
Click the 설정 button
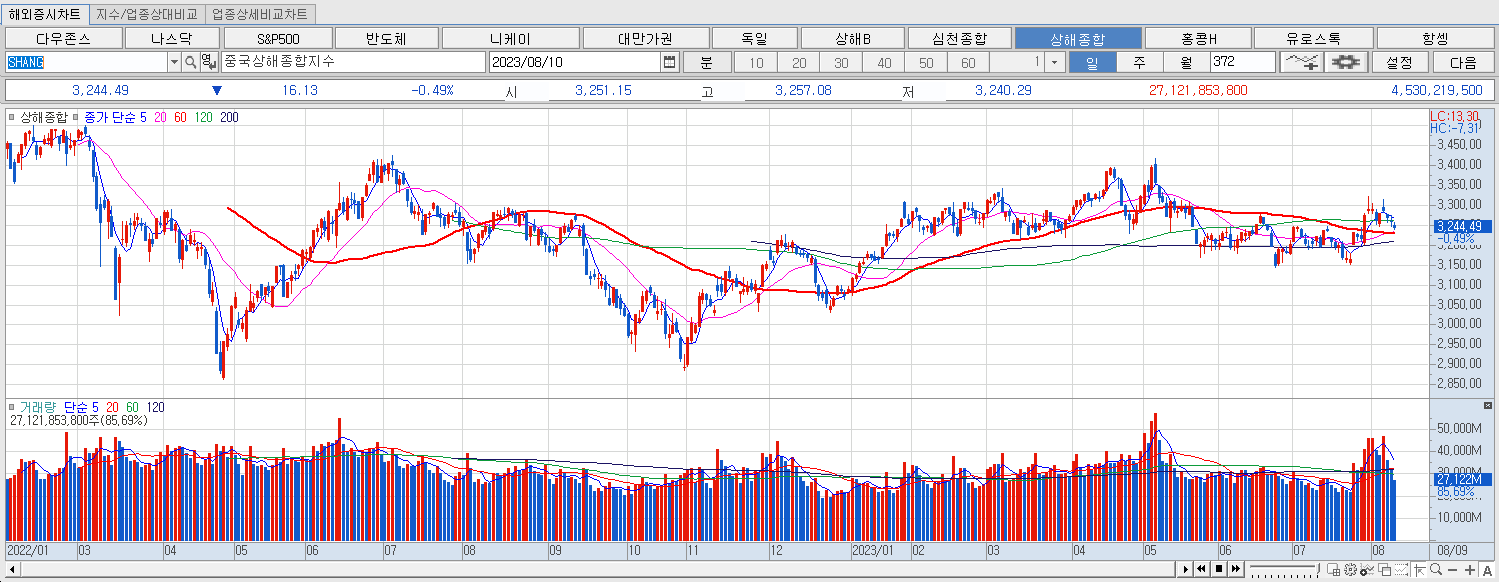coord(1400,61)
